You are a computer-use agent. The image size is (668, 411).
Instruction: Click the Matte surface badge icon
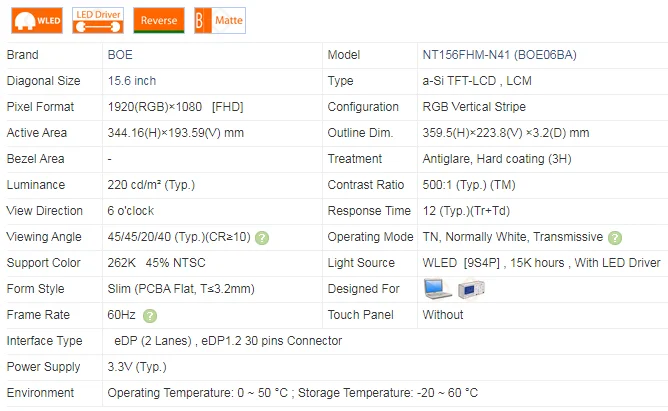[220, 20]
